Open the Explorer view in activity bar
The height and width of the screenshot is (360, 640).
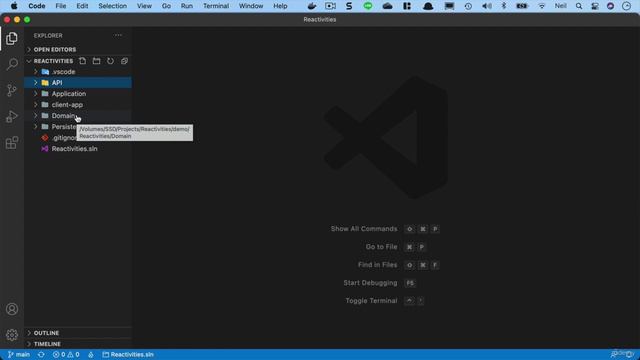(x=12, y=38)
